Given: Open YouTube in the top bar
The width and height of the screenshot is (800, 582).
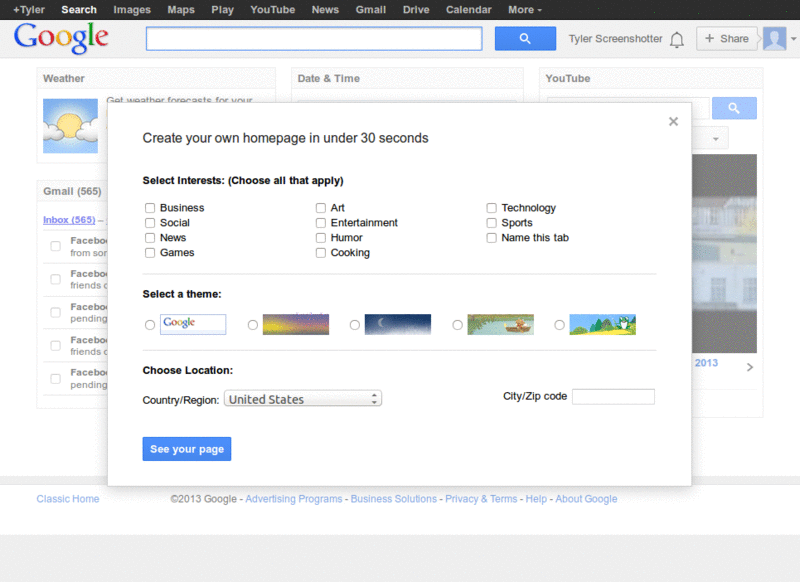Looking at the screenshot, I should click(x=272, y=10).
